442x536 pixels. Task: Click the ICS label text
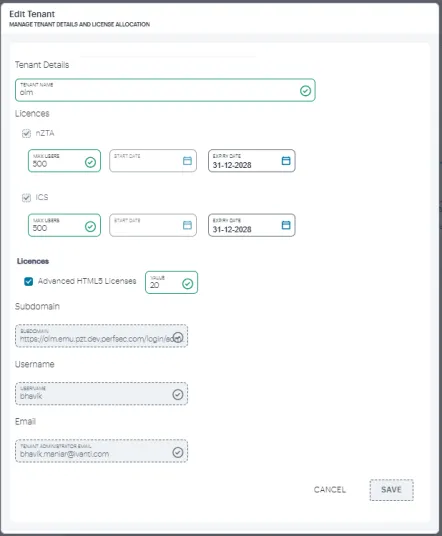pyautogui.click(x=42, y=197)
